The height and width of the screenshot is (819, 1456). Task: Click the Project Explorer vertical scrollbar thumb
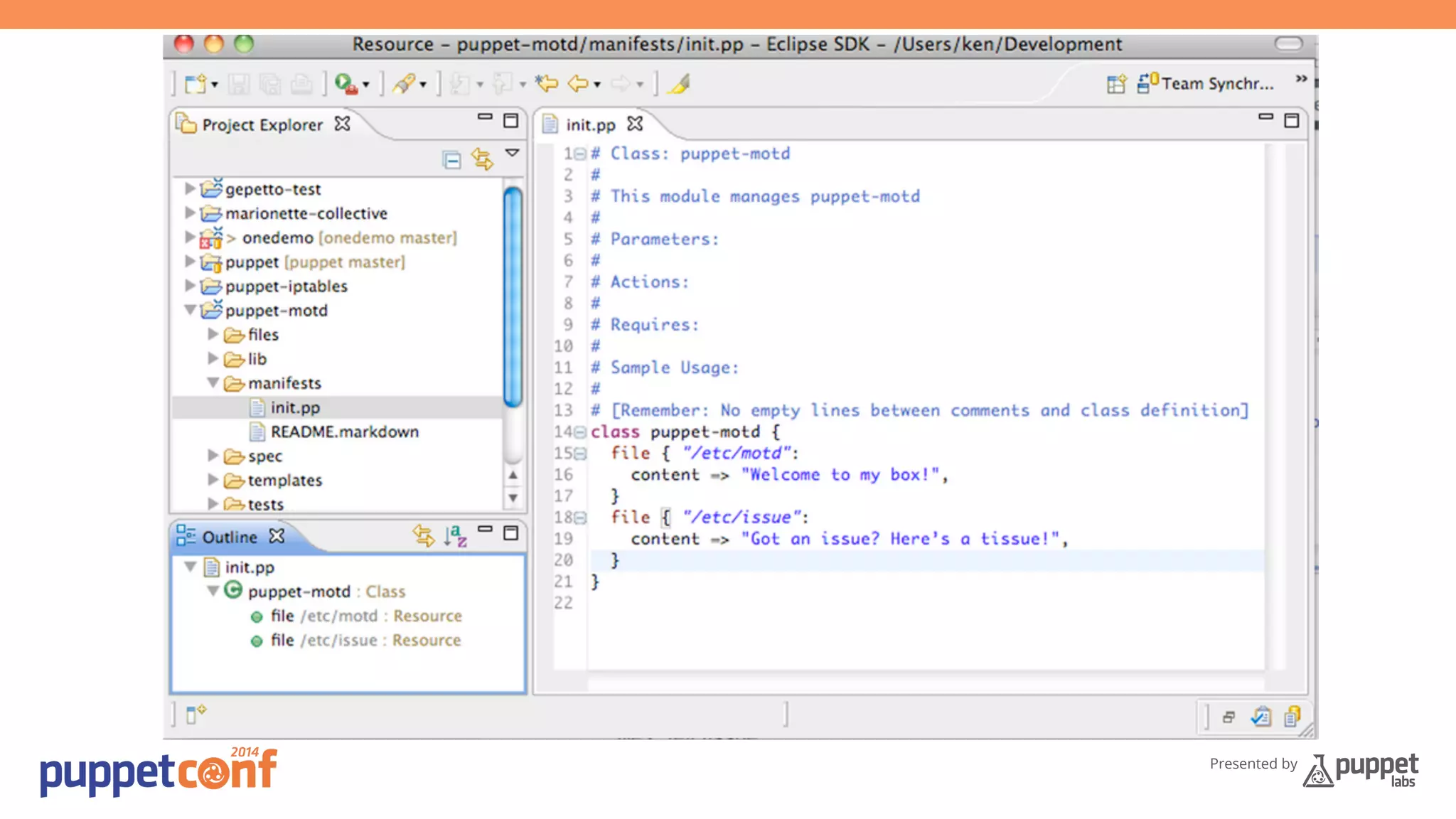[x=513, y=295]
